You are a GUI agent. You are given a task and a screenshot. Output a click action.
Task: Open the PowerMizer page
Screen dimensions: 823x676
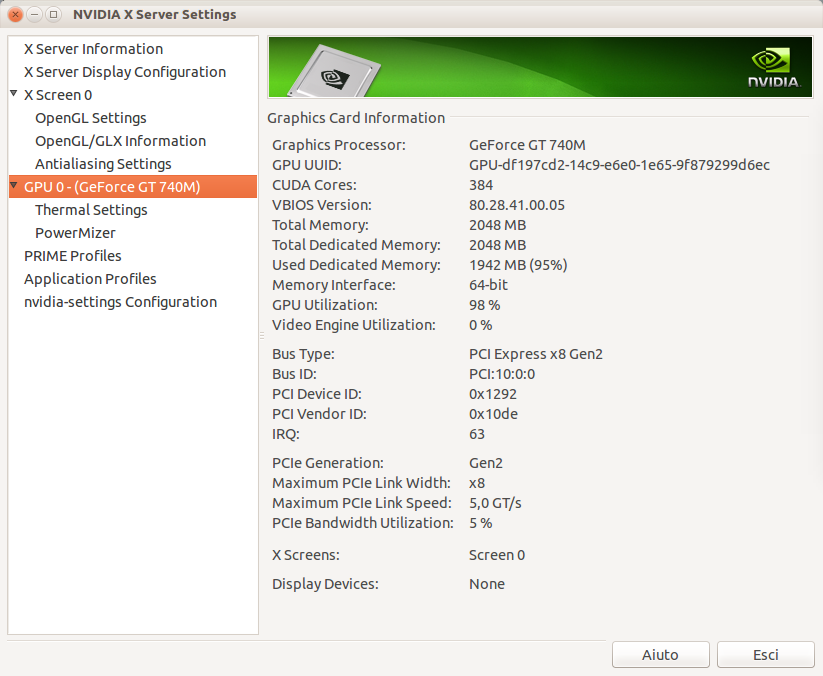(x=75, y=233)
